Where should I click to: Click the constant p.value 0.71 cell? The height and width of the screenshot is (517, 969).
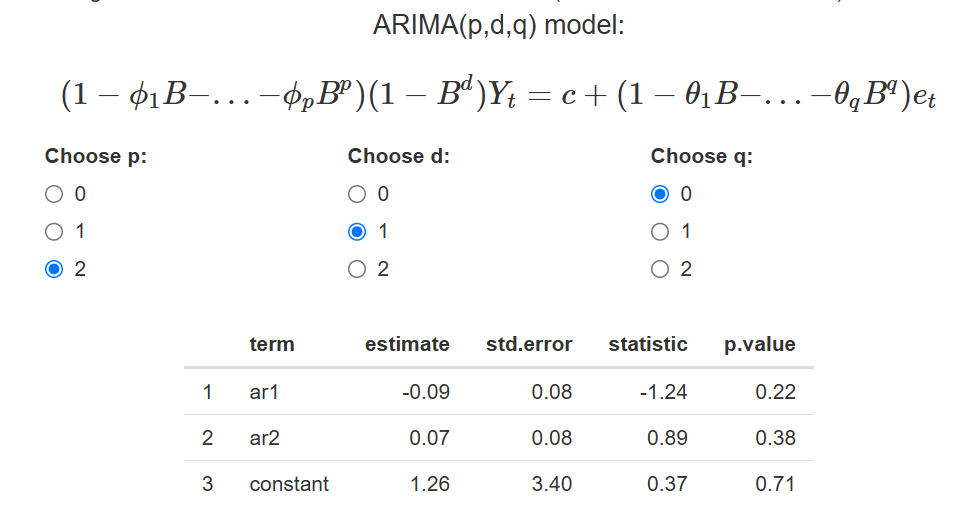pyautogui.click(x=775, y=484)
